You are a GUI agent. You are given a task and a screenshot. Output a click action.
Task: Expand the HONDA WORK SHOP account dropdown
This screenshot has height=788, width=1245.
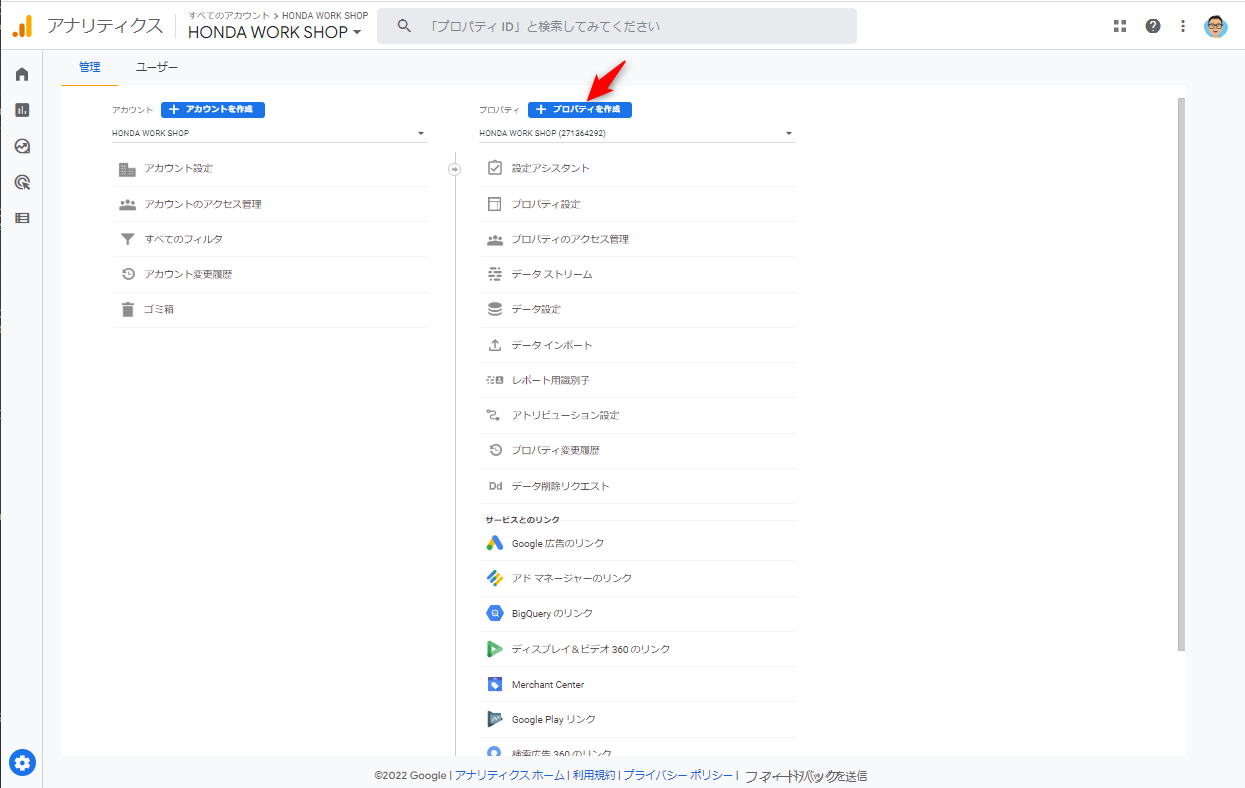(x=270, y=133)
